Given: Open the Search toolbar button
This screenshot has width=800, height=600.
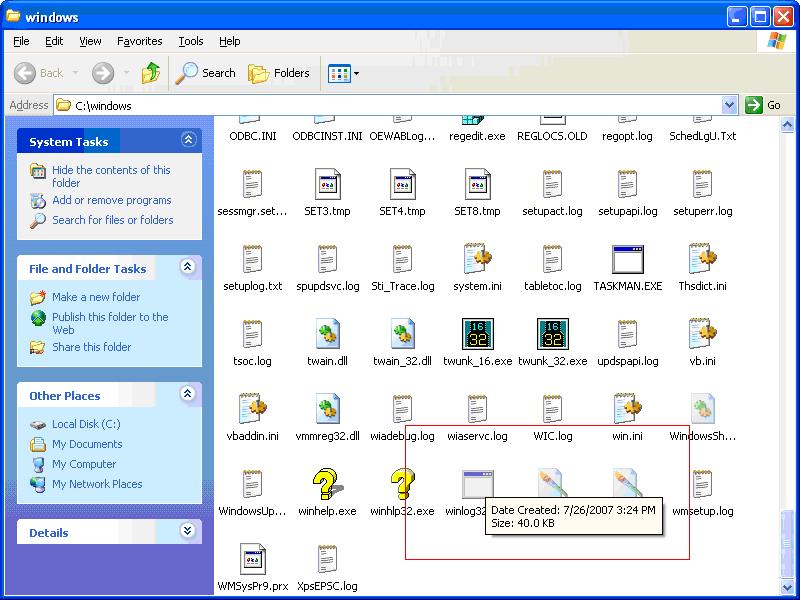Looking at the screenshot, I should tap(205, 73).
